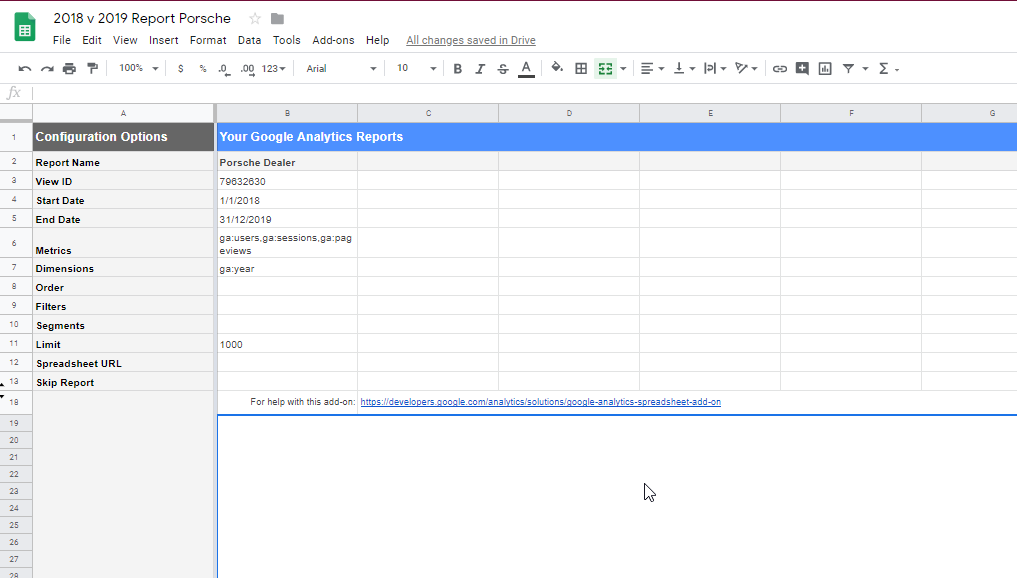This screenshot has width=1017, height=578.
Task: Click the Undo icon
Action: point(25,68)
